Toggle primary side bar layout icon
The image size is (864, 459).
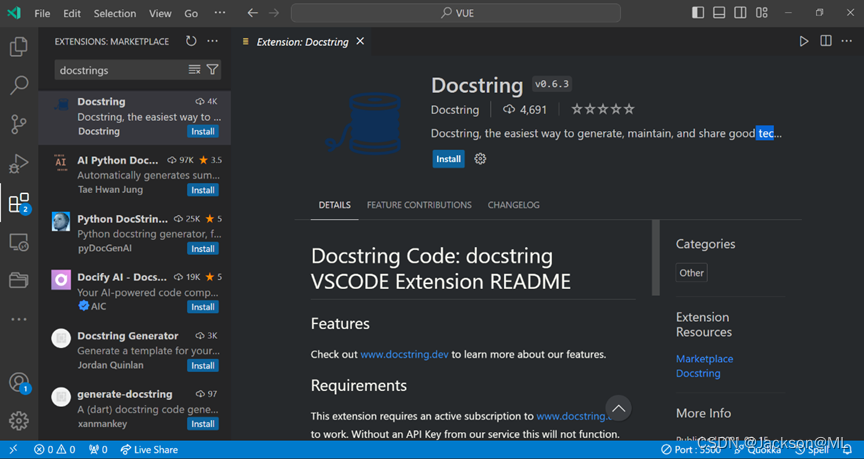(698, 13)
